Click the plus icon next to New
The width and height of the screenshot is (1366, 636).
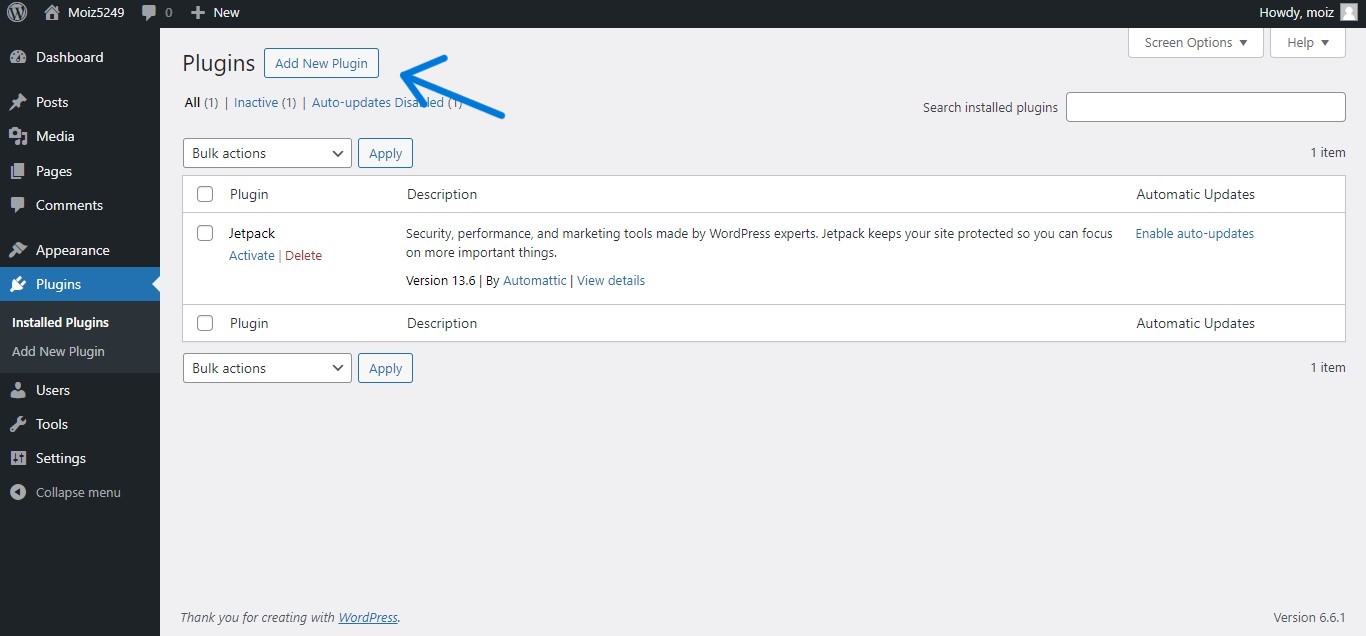tap(198, 13)
